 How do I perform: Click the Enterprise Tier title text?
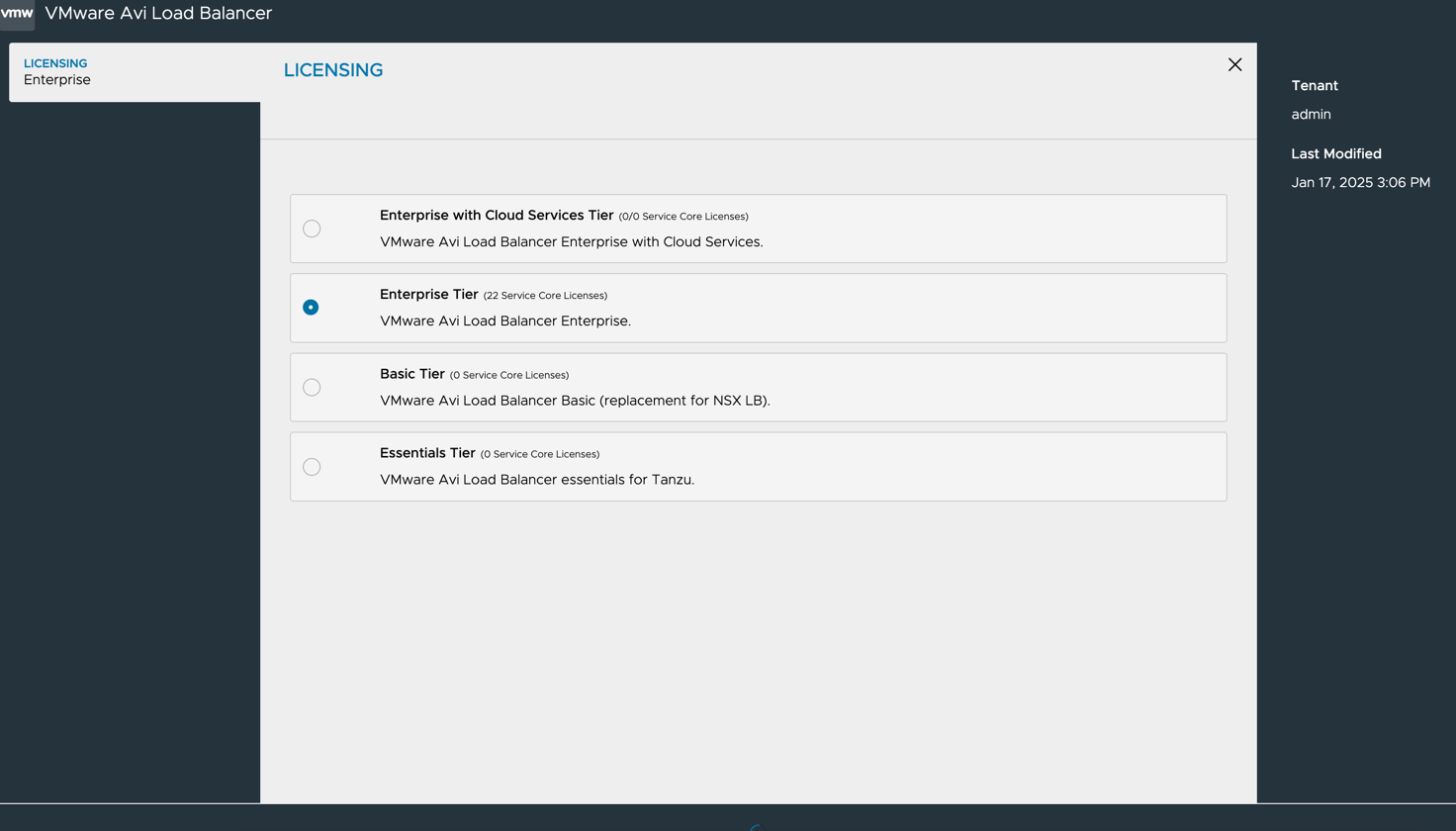pyautogui.click(x=428, y=294)
